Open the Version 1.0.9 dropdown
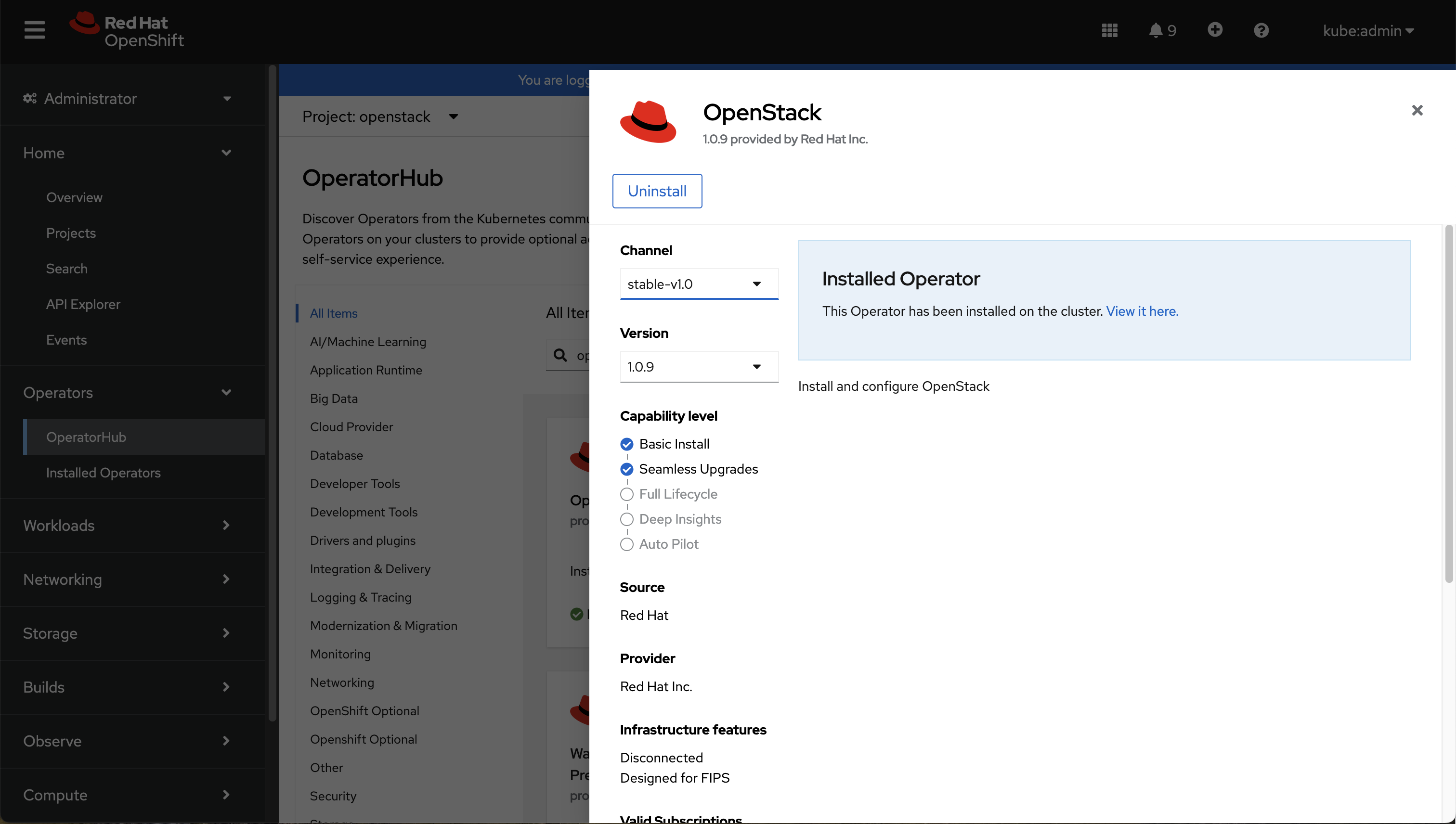Screen dimensions: 1456x824 (699, 367)
